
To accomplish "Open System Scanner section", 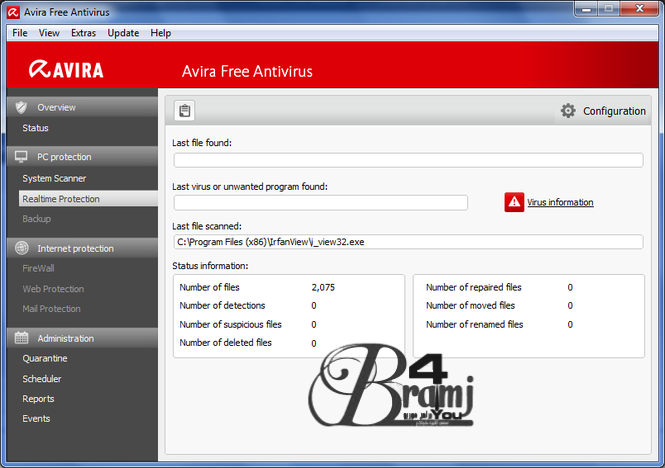I will click(x=54, y=179).
